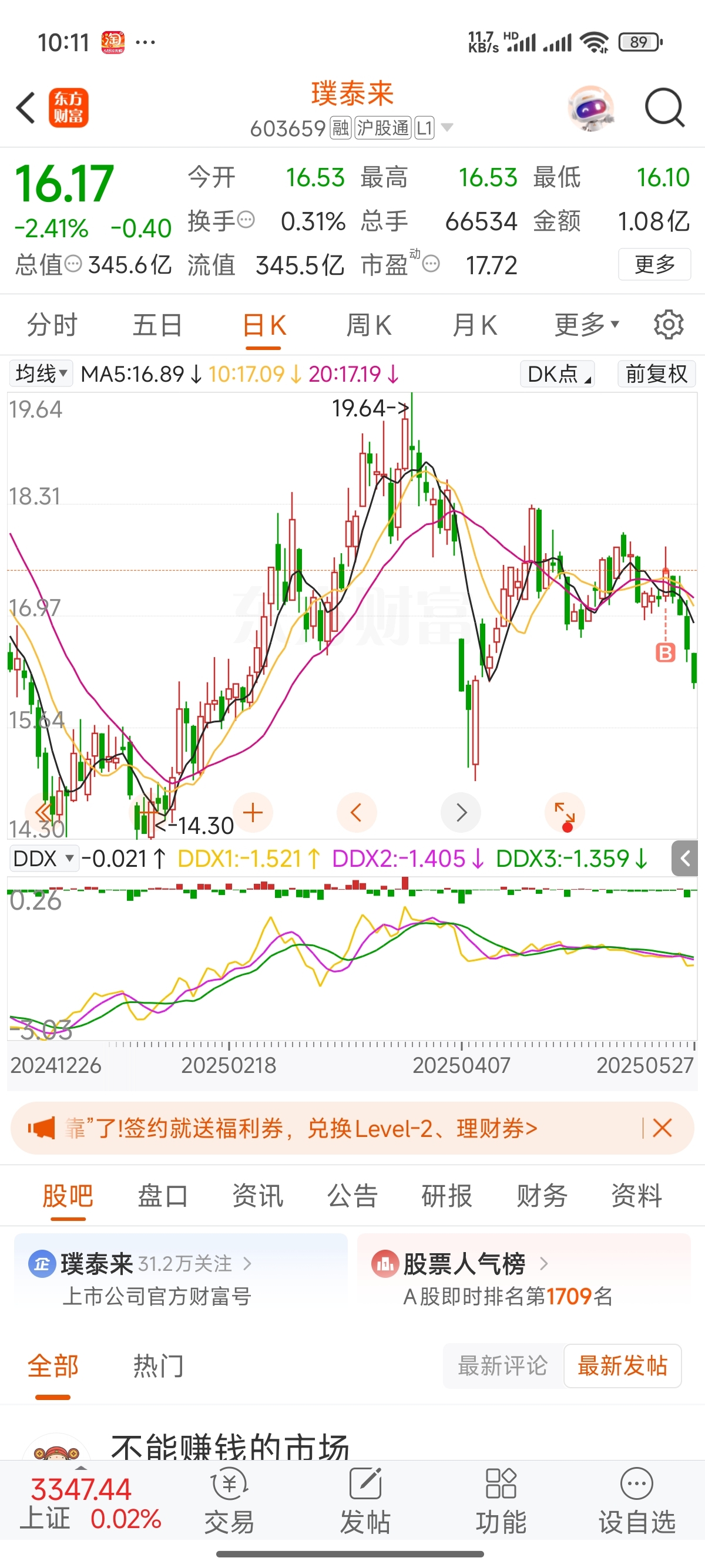705x1568 pixels.
Task: Tap 璞泰来 enterprise badge icon
Action: click(x=41, y=1264)
